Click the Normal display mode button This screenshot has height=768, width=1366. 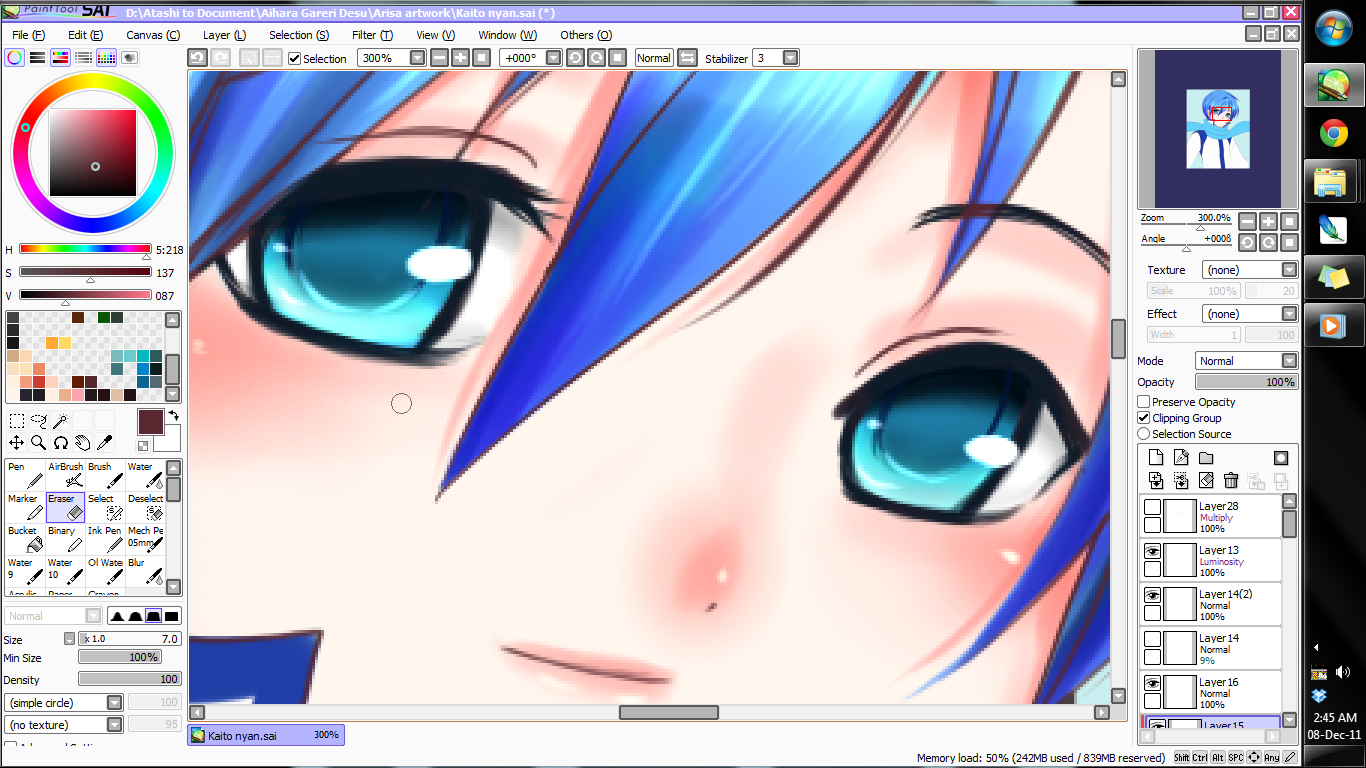(x=654, y=58)
